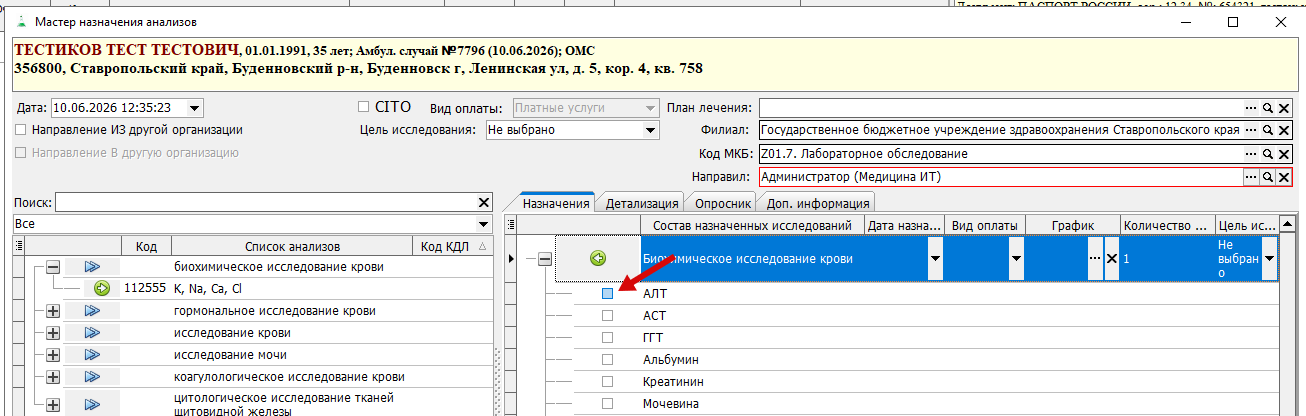The height and width of the screenshot is (416, 1306).
Task: Open the Все filter dropdown
Action: (484, 225)
